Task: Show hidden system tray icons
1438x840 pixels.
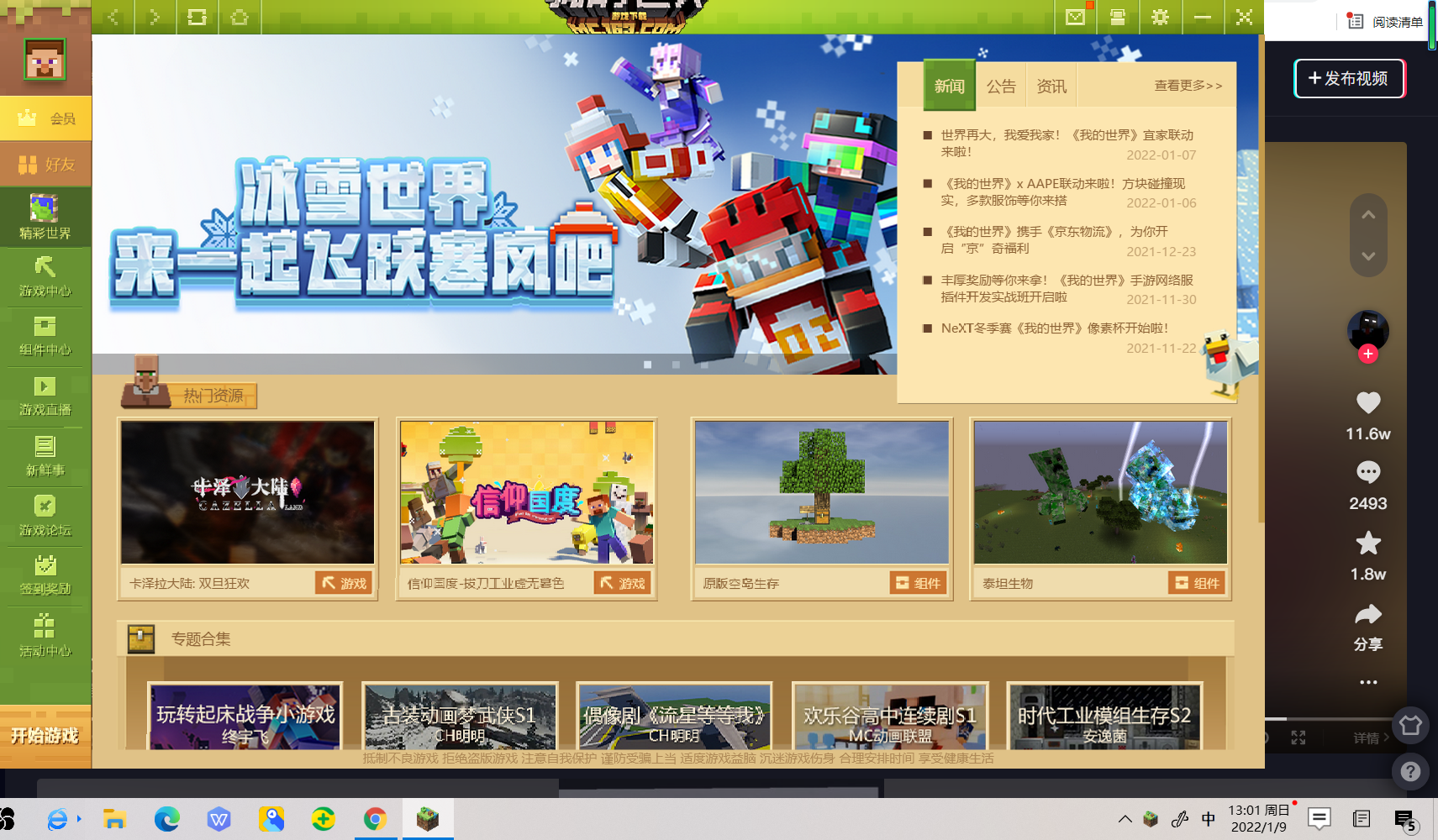Action: 1125,819
